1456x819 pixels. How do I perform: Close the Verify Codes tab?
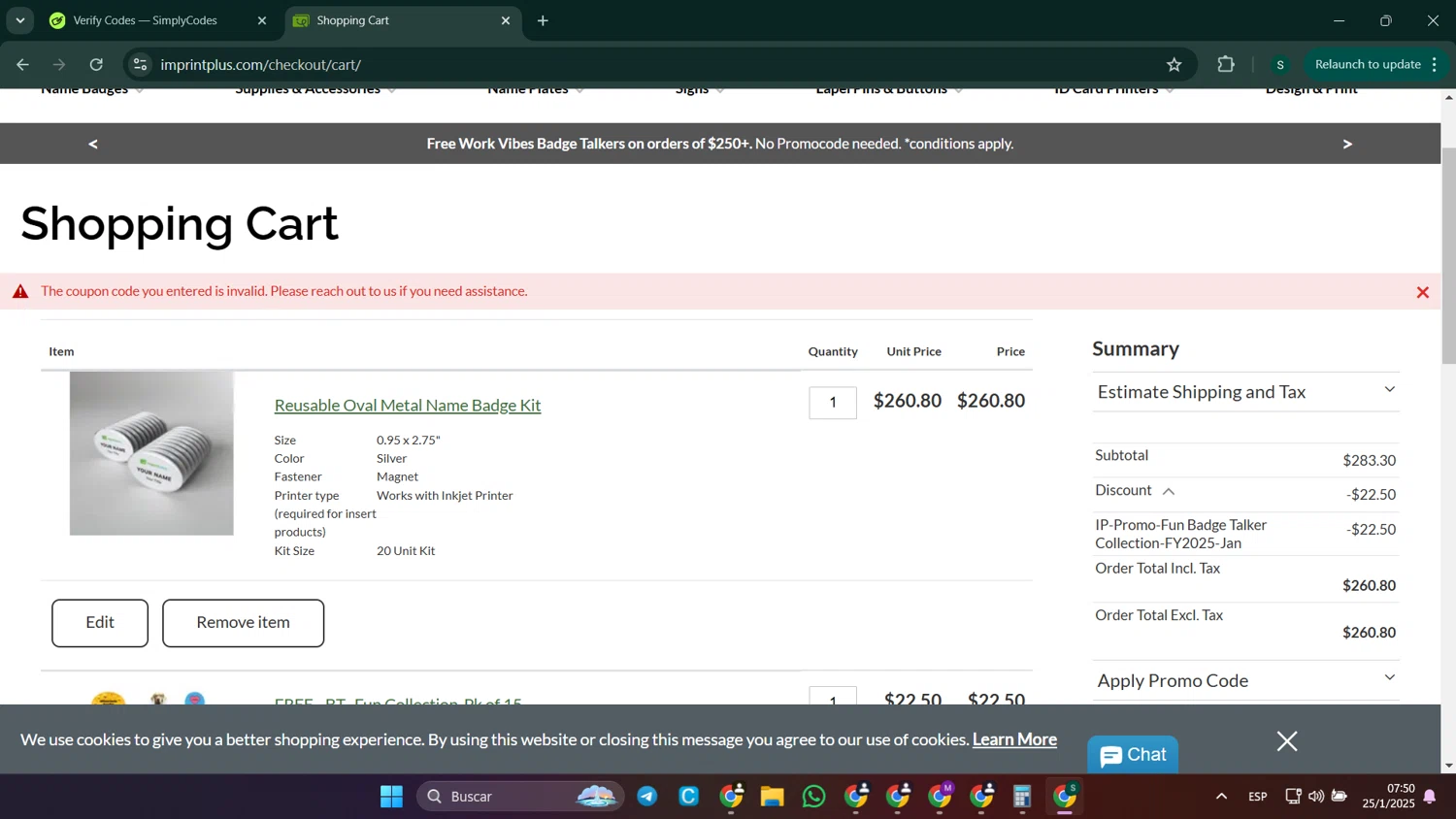(261, 20)
